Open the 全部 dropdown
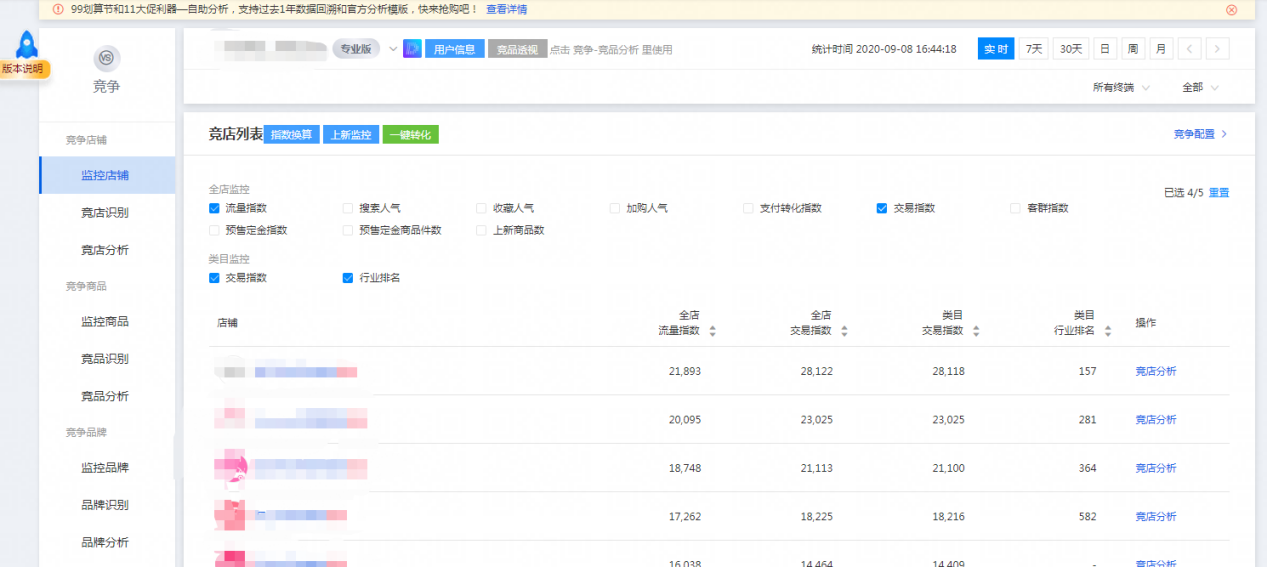 [x=1200, y=88]
